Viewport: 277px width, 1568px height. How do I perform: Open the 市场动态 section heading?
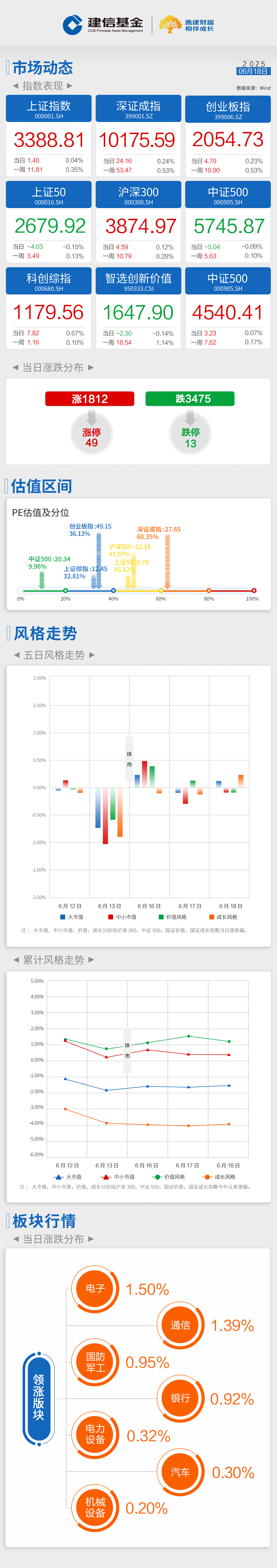point(43,68)
